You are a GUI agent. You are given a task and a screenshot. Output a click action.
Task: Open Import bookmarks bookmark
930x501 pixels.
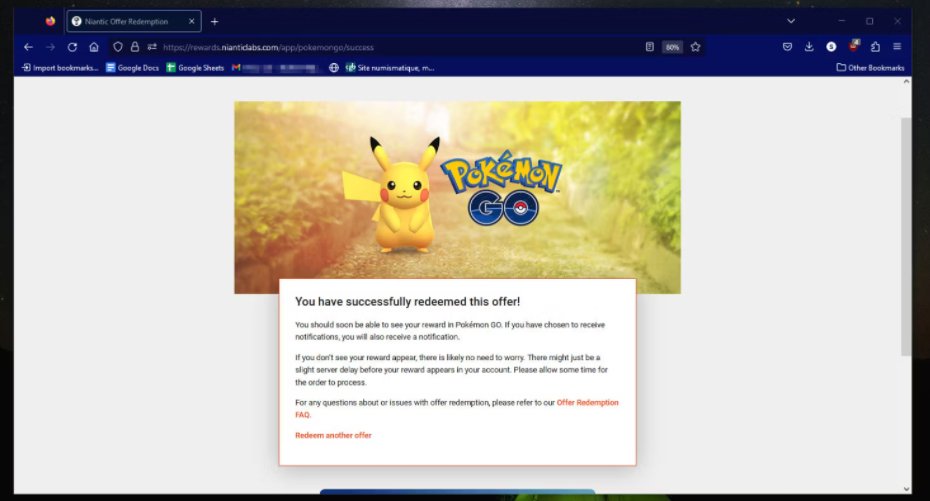[x=60, y=68]
